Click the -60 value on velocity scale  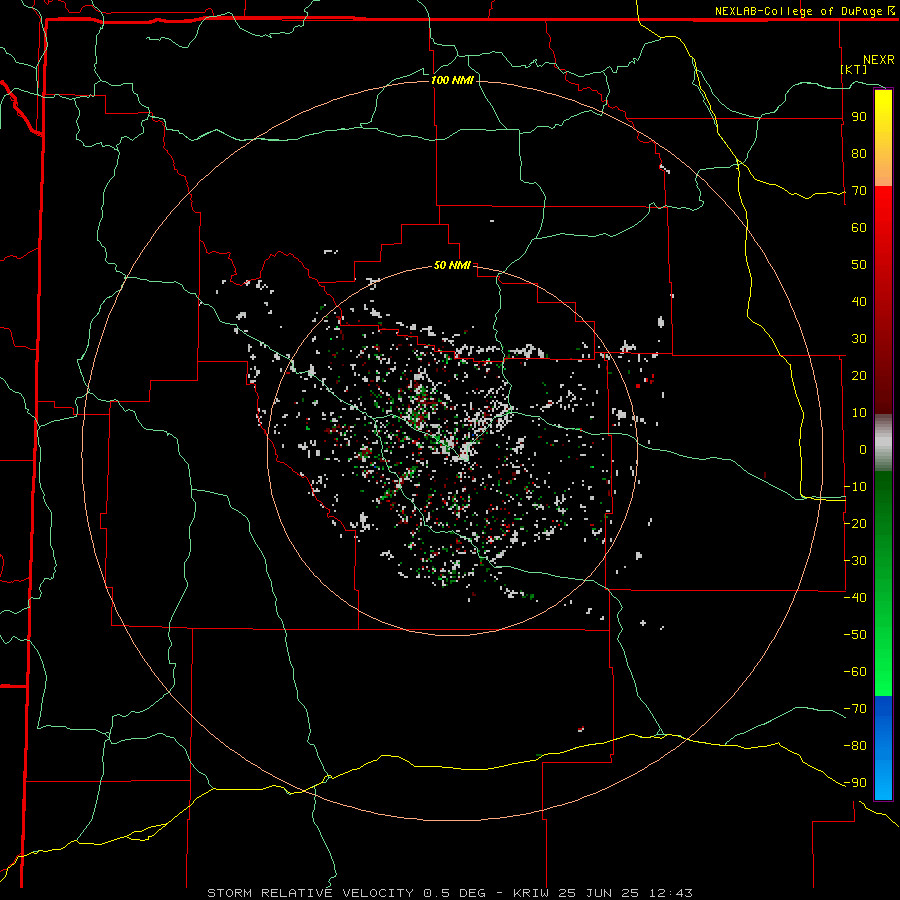point(855,672)
